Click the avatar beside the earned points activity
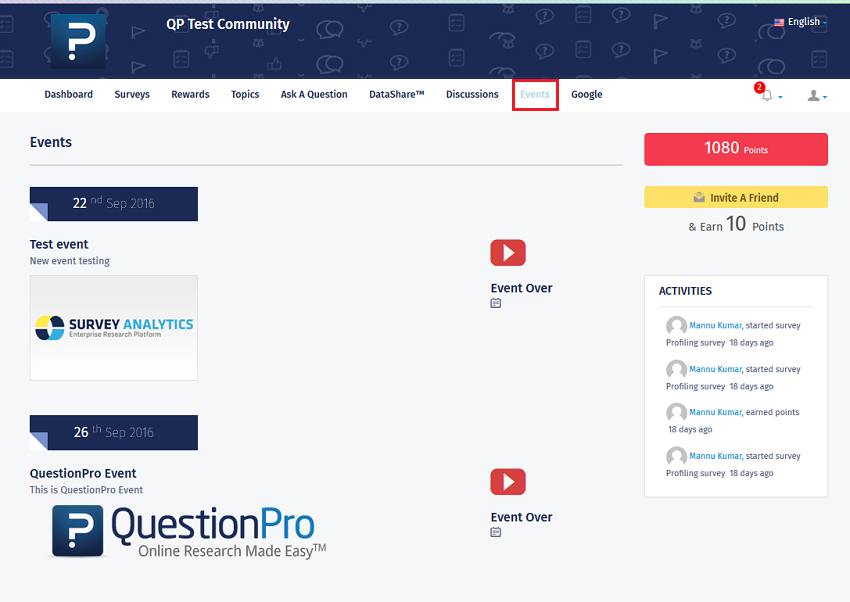Image resolution: width=850 pixels, height=602 pixels. click(x=676, y=412)
